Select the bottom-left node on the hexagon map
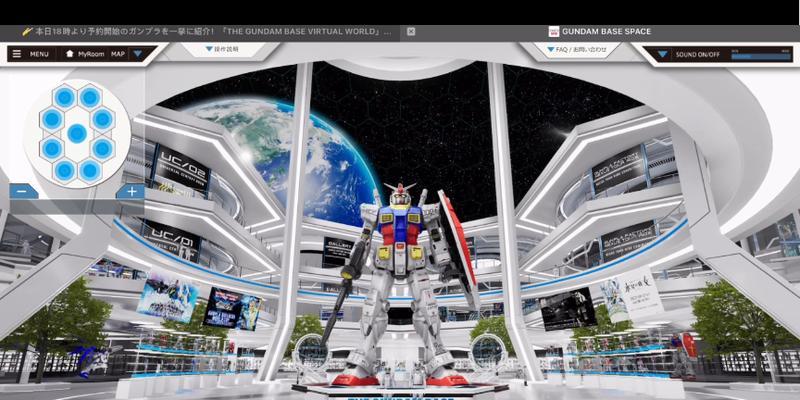Screen dimensions: 800x400 click(x=64, y=170)
